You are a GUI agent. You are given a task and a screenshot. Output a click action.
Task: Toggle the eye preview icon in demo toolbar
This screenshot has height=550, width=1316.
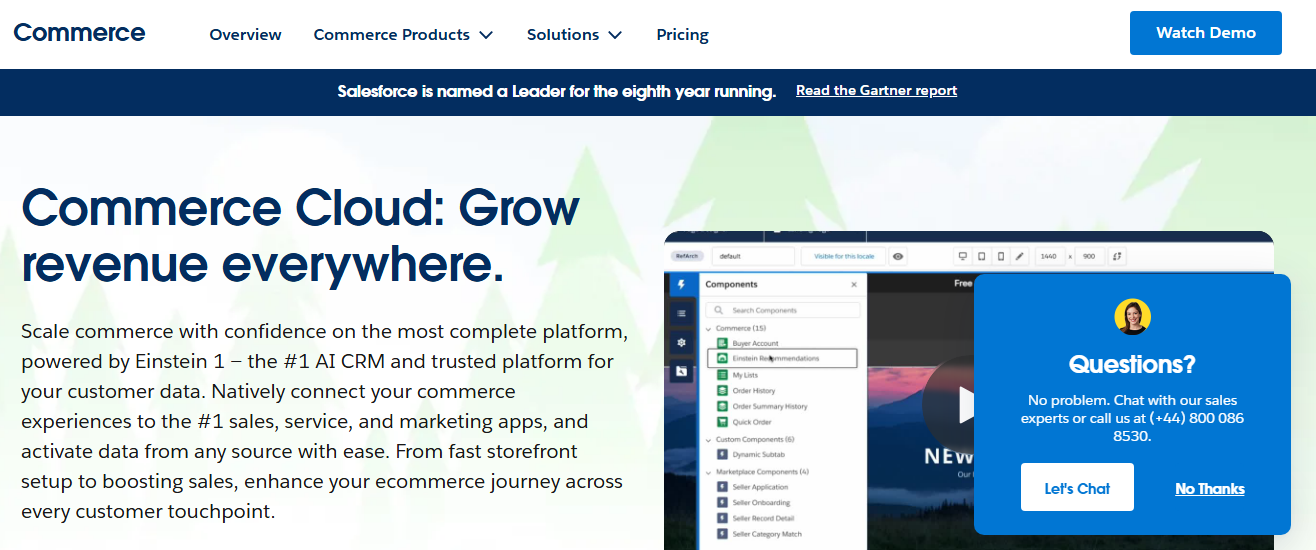click(x=898, y=256)
